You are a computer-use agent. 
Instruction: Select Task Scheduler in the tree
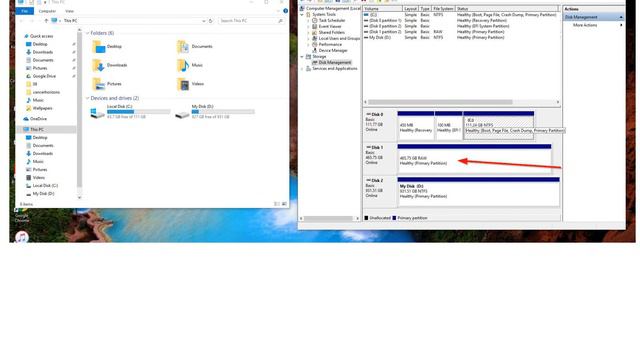click(329, 20)
